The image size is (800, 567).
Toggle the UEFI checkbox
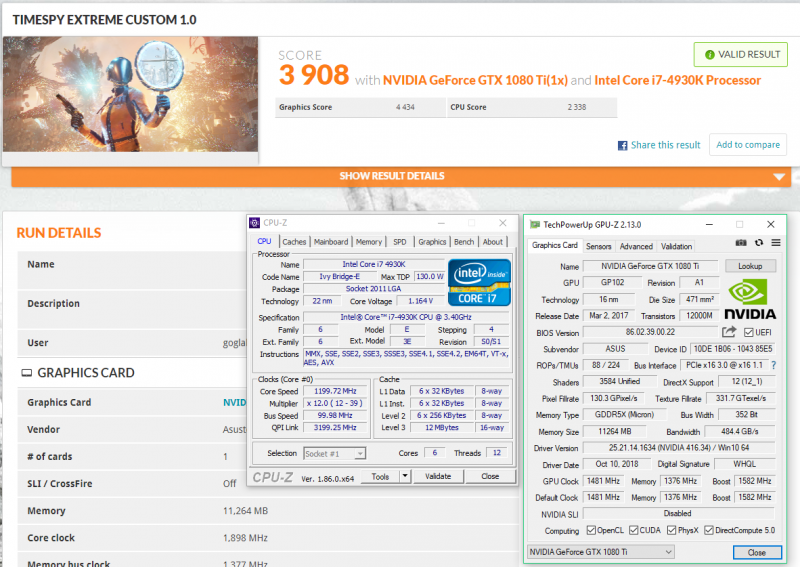click(750, 333)
